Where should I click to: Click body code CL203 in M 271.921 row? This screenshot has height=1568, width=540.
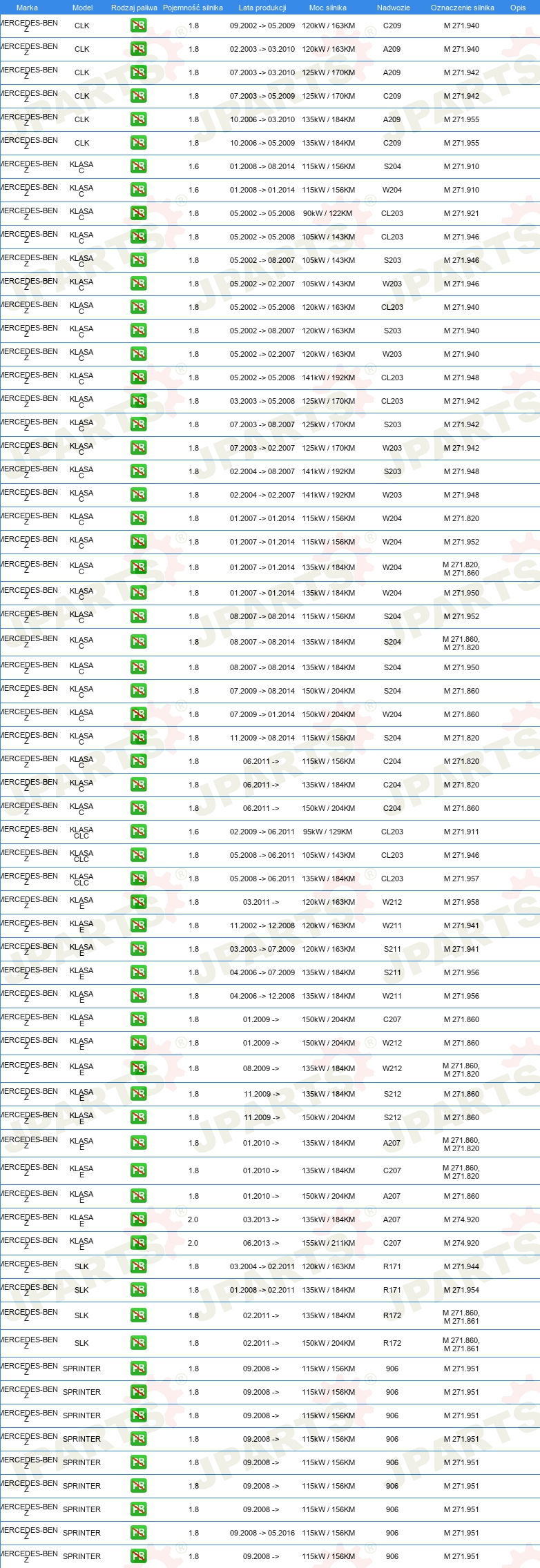coord(392,213)
